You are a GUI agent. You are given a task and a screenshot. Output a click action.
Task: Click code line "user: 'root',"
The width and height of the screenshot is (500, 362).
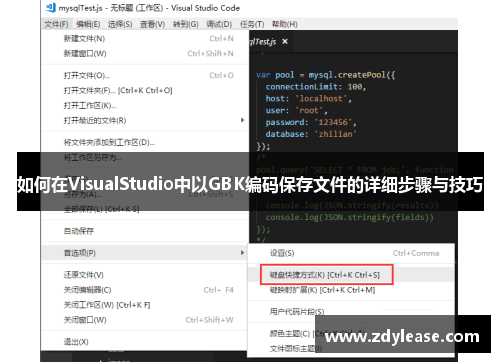(296, 110)
